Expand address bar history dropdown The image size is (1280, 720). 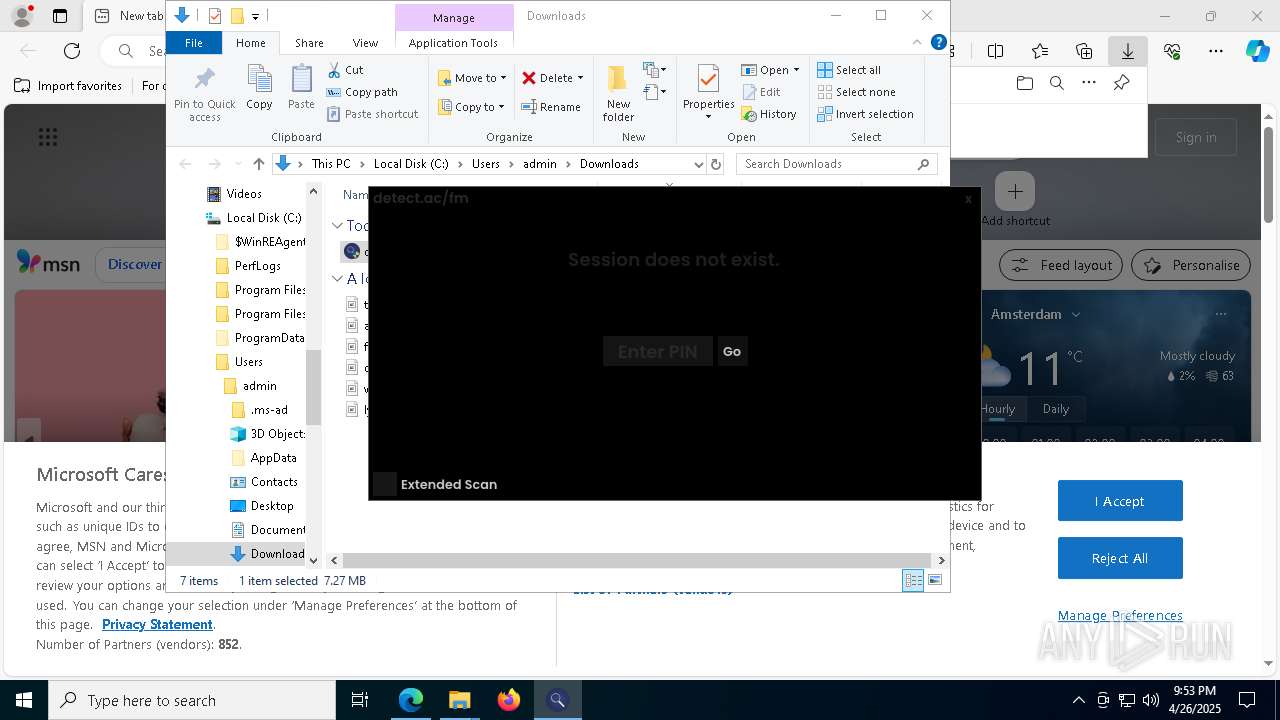pos(698,164)
